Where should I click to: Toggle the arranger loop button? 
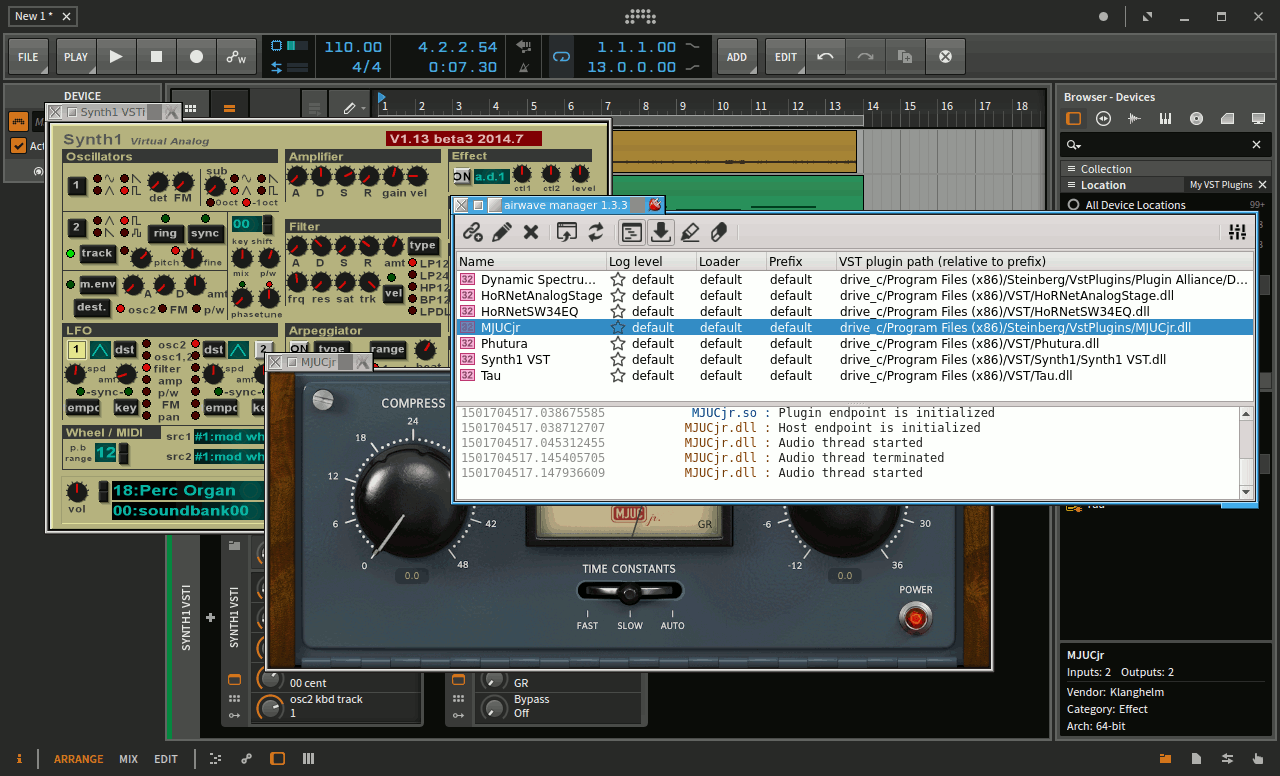[x=562, y=57]
